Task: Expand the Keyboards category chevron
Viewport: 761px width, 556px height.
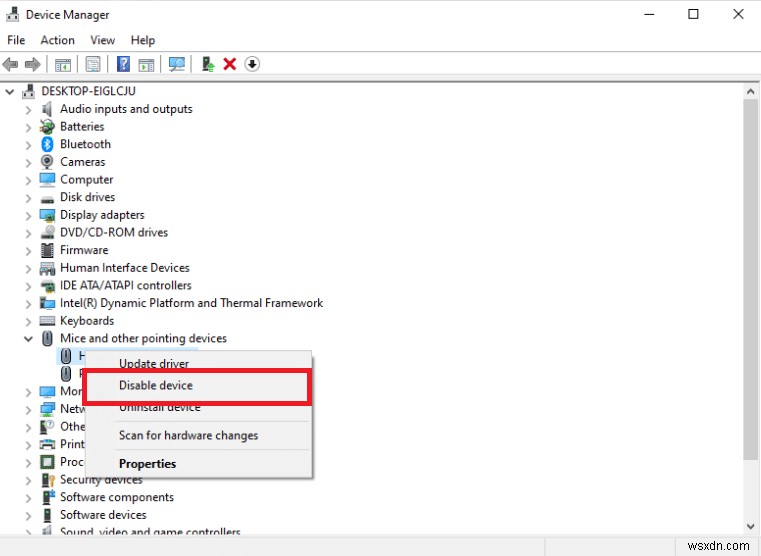Action: click(x=28, y=321)
